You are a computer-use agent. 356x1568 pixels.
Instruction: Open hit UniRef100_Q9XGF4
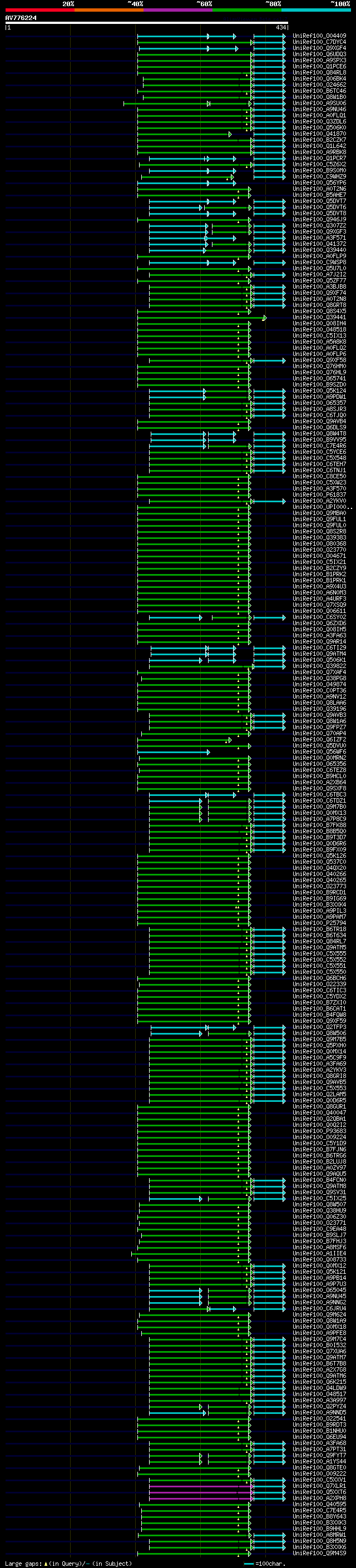click(319, 48)
